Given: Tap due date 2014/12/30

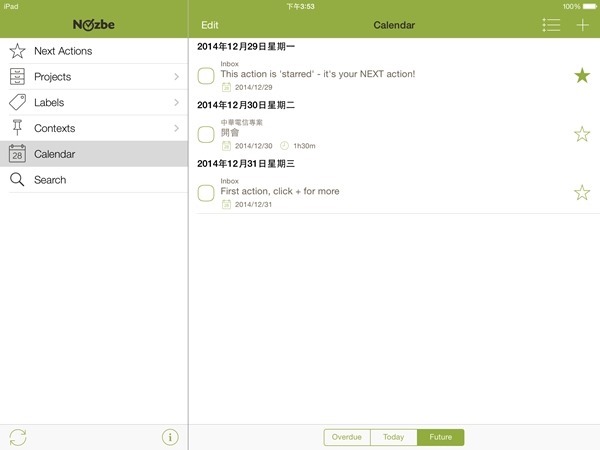Looking at the screenshot, I should 253,146.
